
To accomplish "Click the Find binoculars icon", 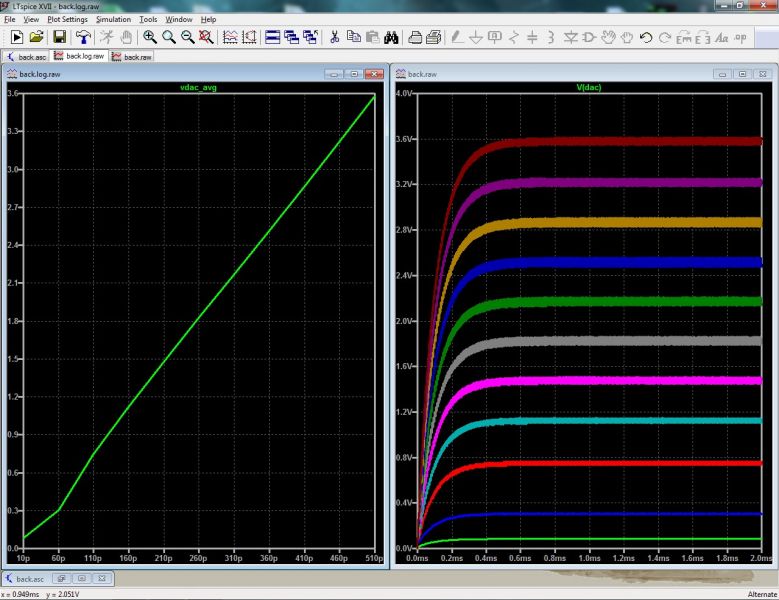I will click(x=393, y=38).
